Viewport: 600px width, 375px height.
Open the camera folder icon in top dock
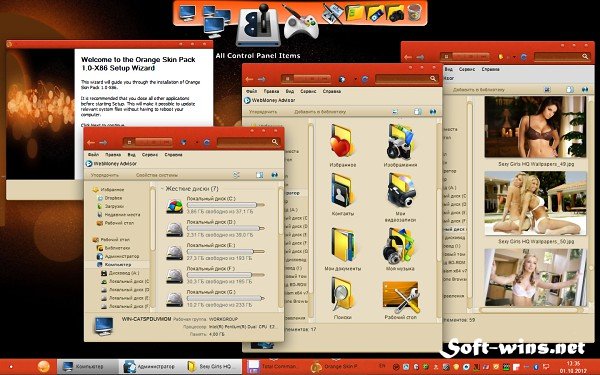pos(395,13)
